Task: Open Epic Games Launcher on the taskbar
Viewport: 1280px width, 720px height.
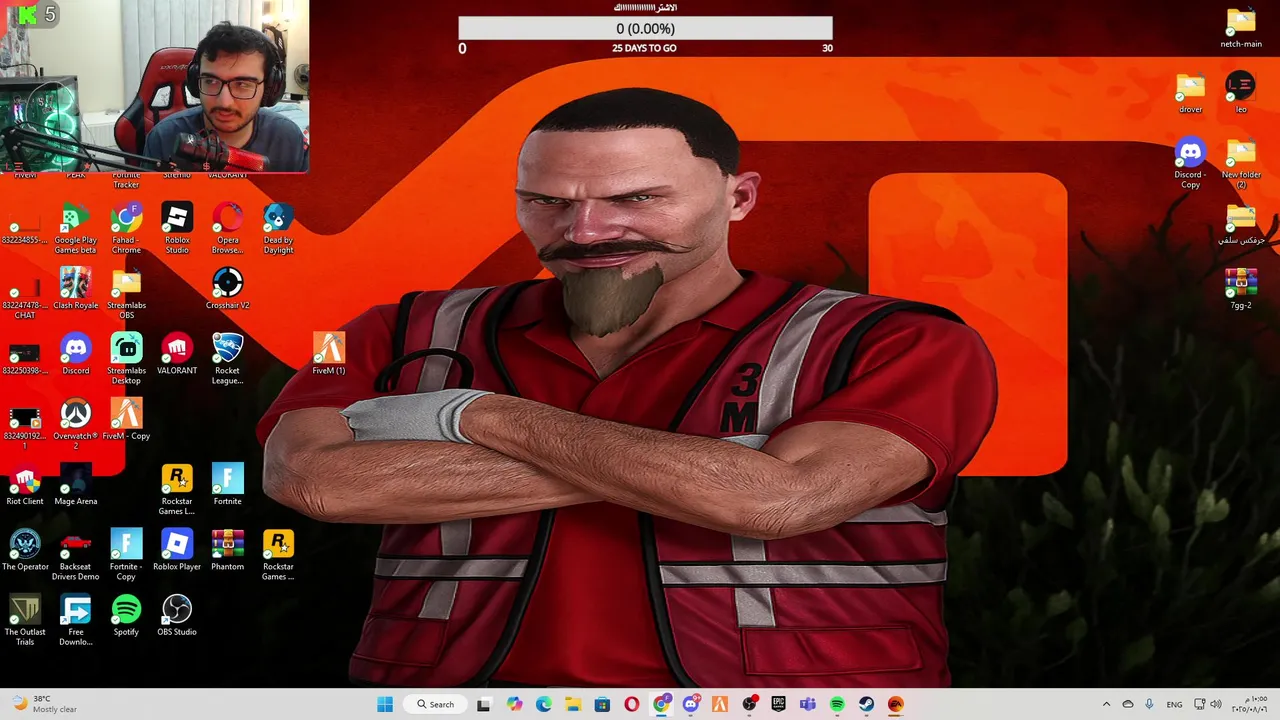Action: pos(778,704)
